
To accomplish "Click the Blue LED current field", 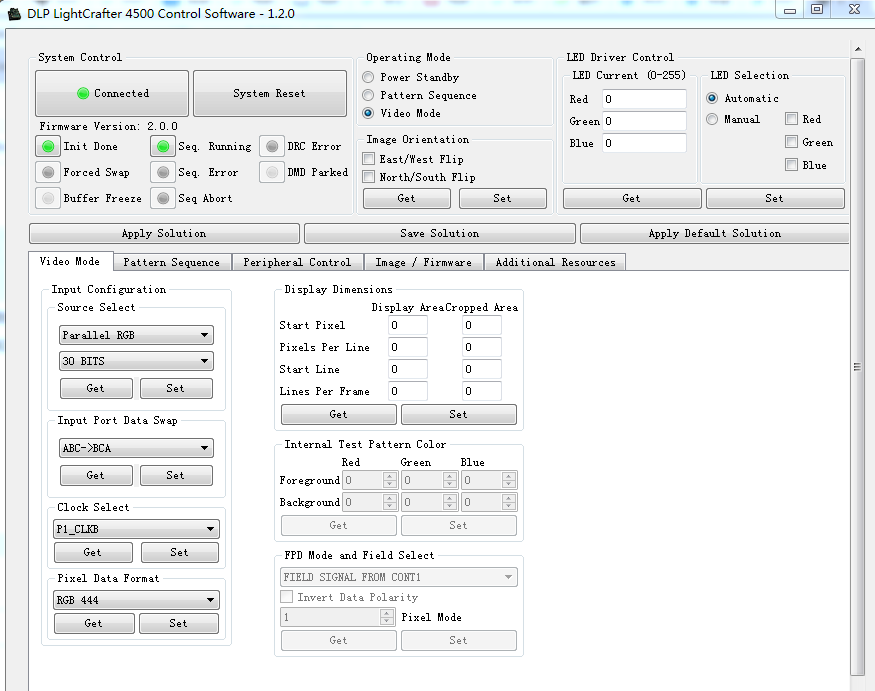I will point(645,143).
